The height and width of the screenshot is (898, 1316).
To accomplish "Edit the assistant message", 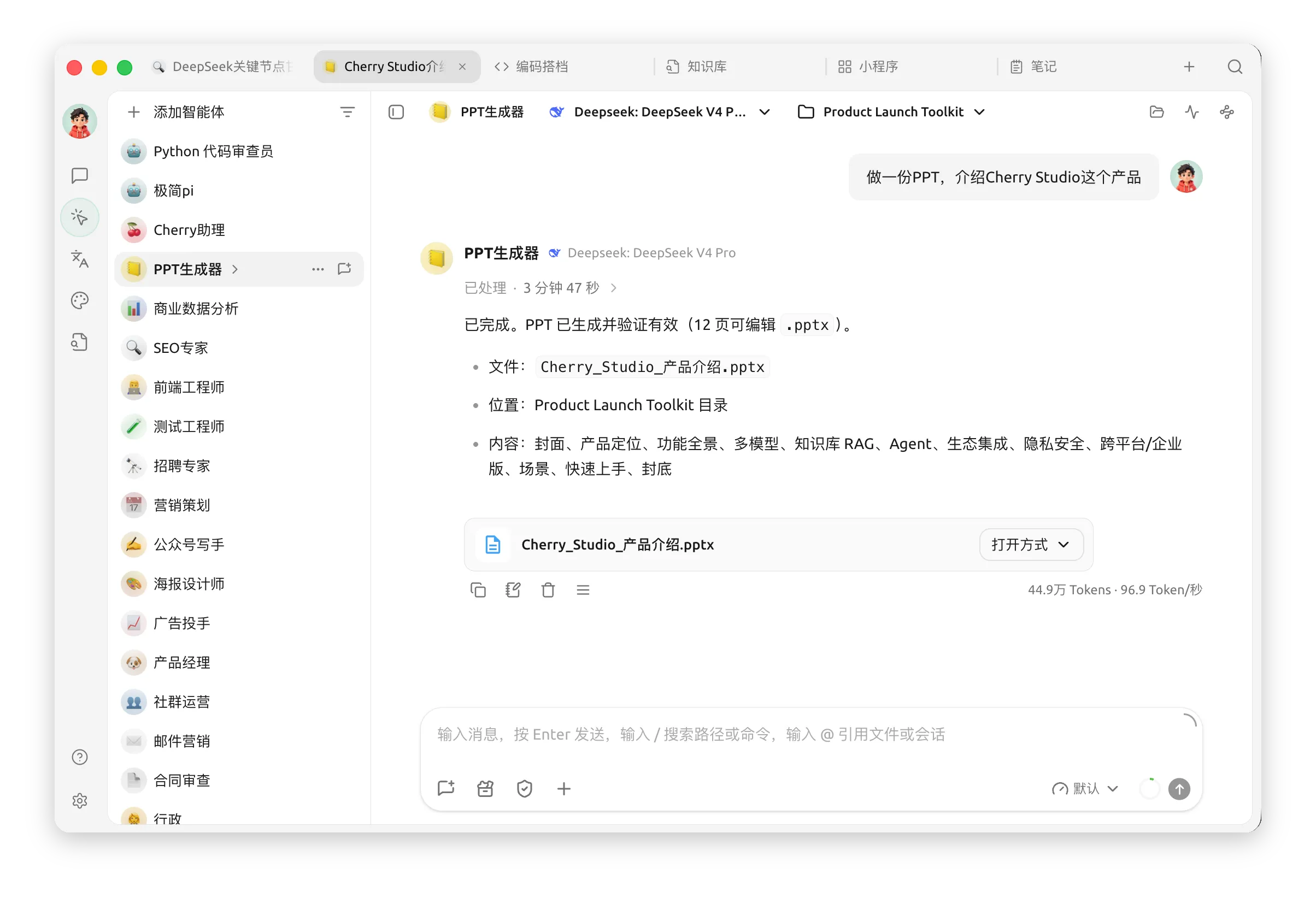I will click(x=514, y=590).
